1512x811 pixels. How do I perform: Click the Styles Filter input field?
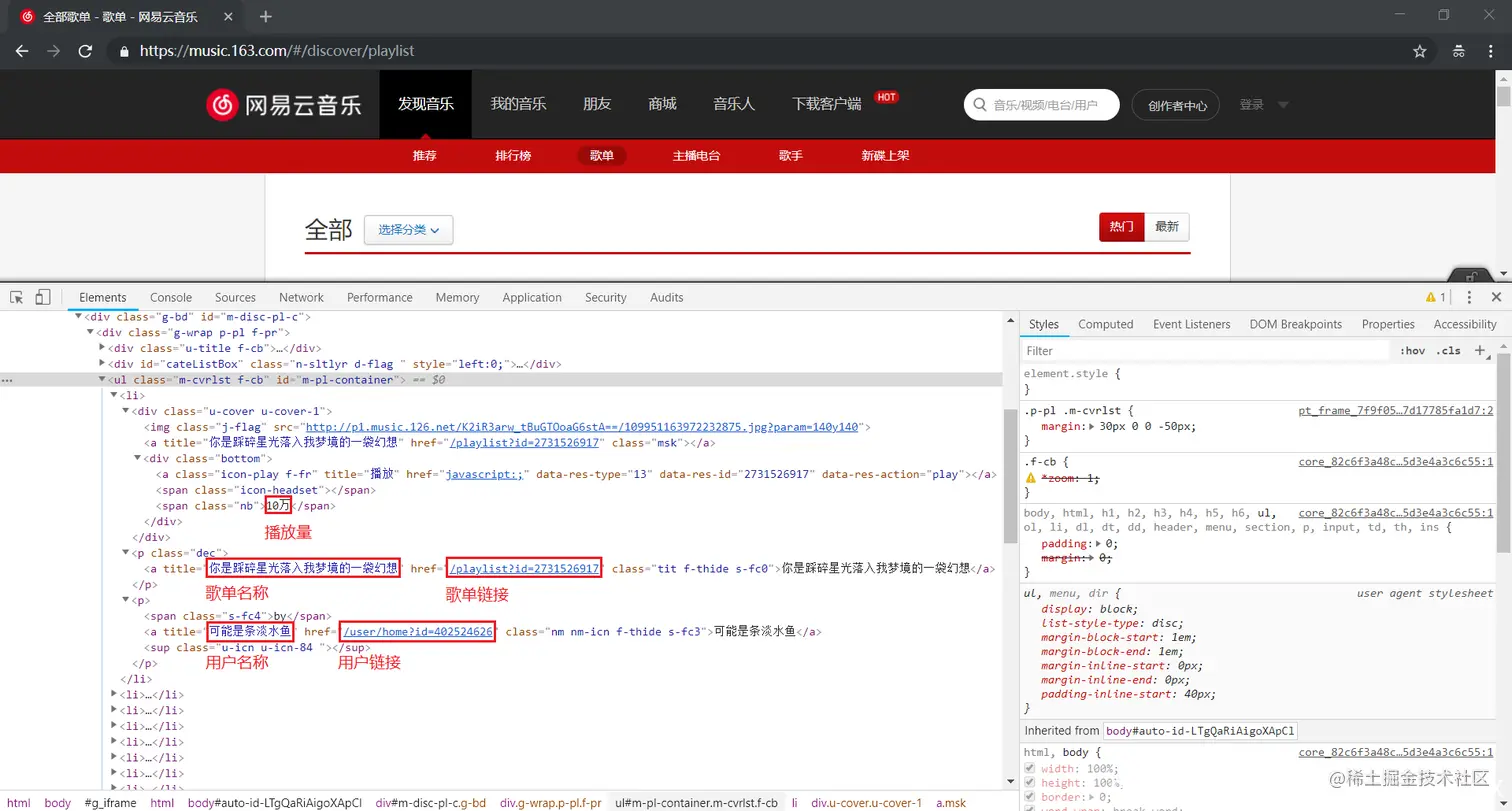pyautogui.click(x=1205, y=351)
